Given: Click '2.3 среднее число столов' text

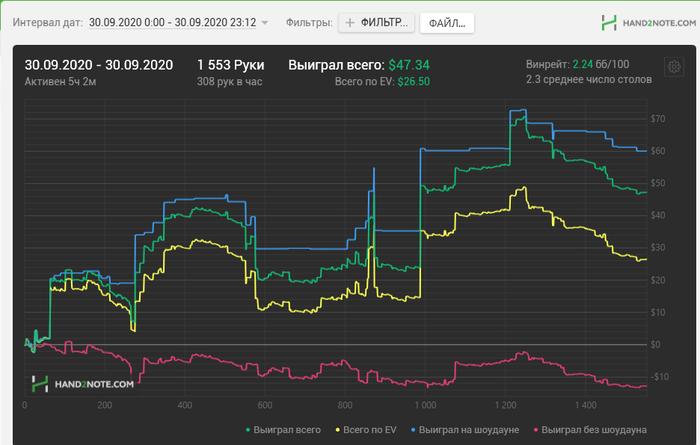Looking at the screenshot, I should 589,79.
